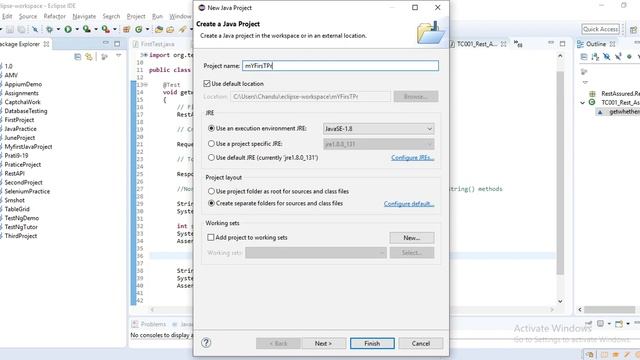Maximize the editor area
This screenshot has width=640, height=360.
[x=562, y=43]
